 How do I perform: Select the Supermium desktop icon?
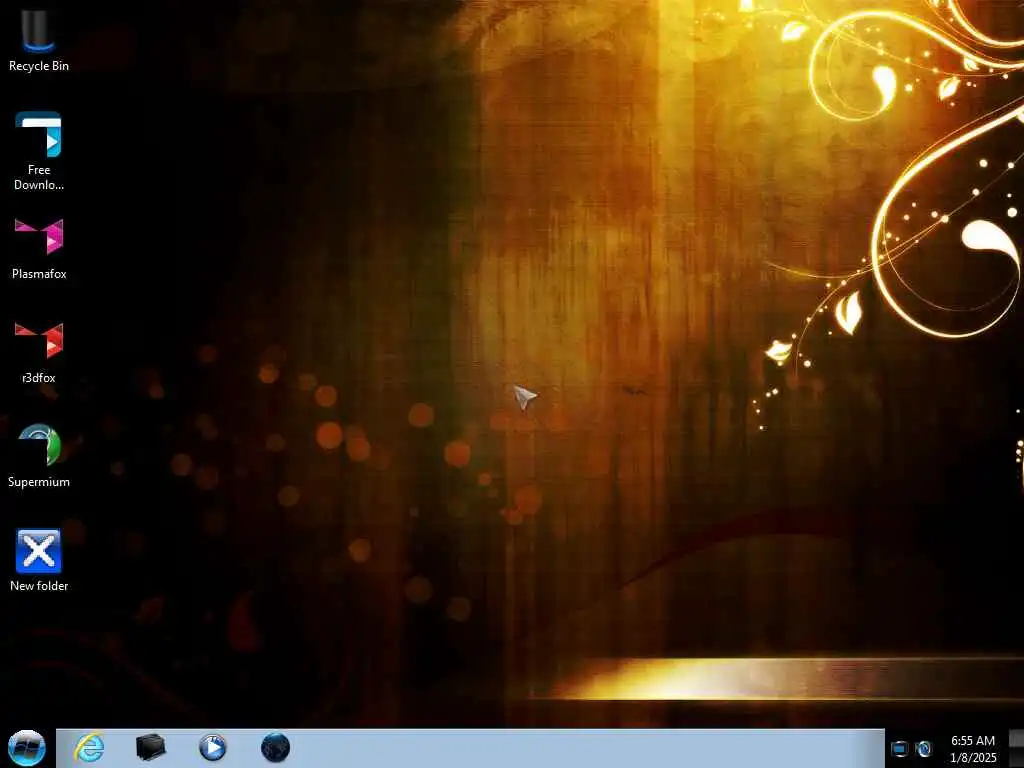pos(39,456)
